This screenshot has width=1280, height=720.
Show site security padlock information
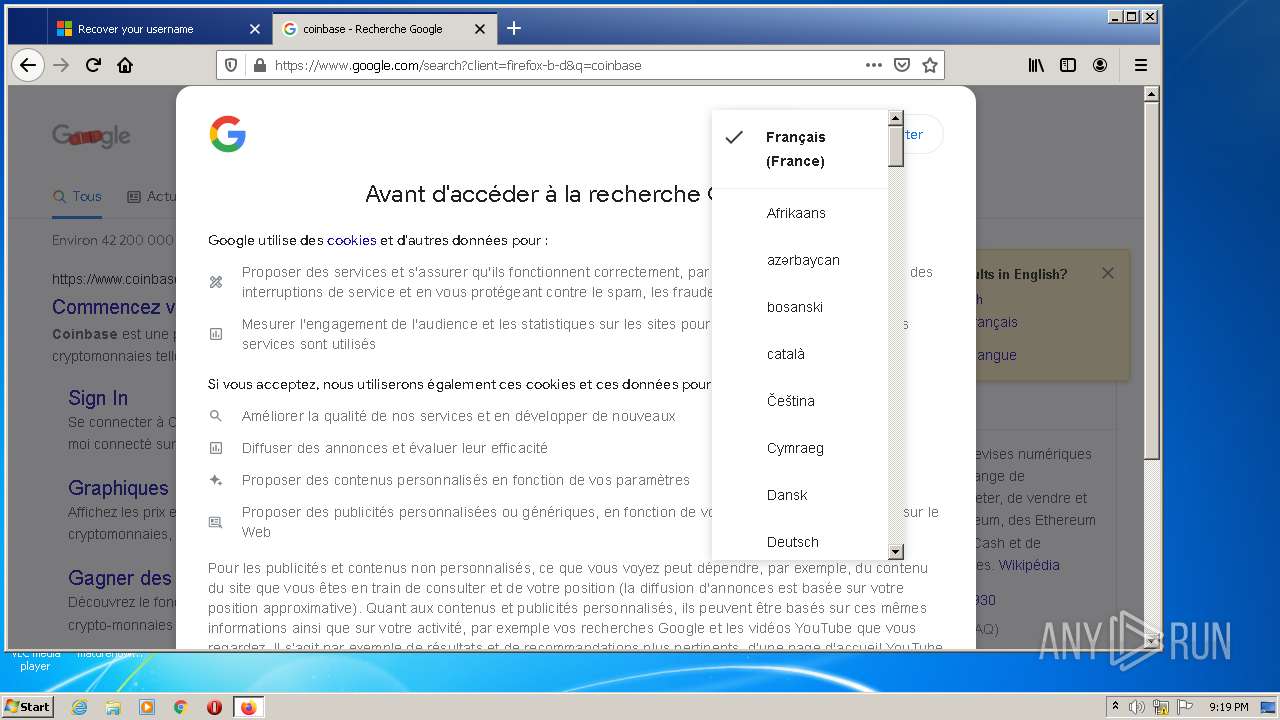tap(260, 65)
